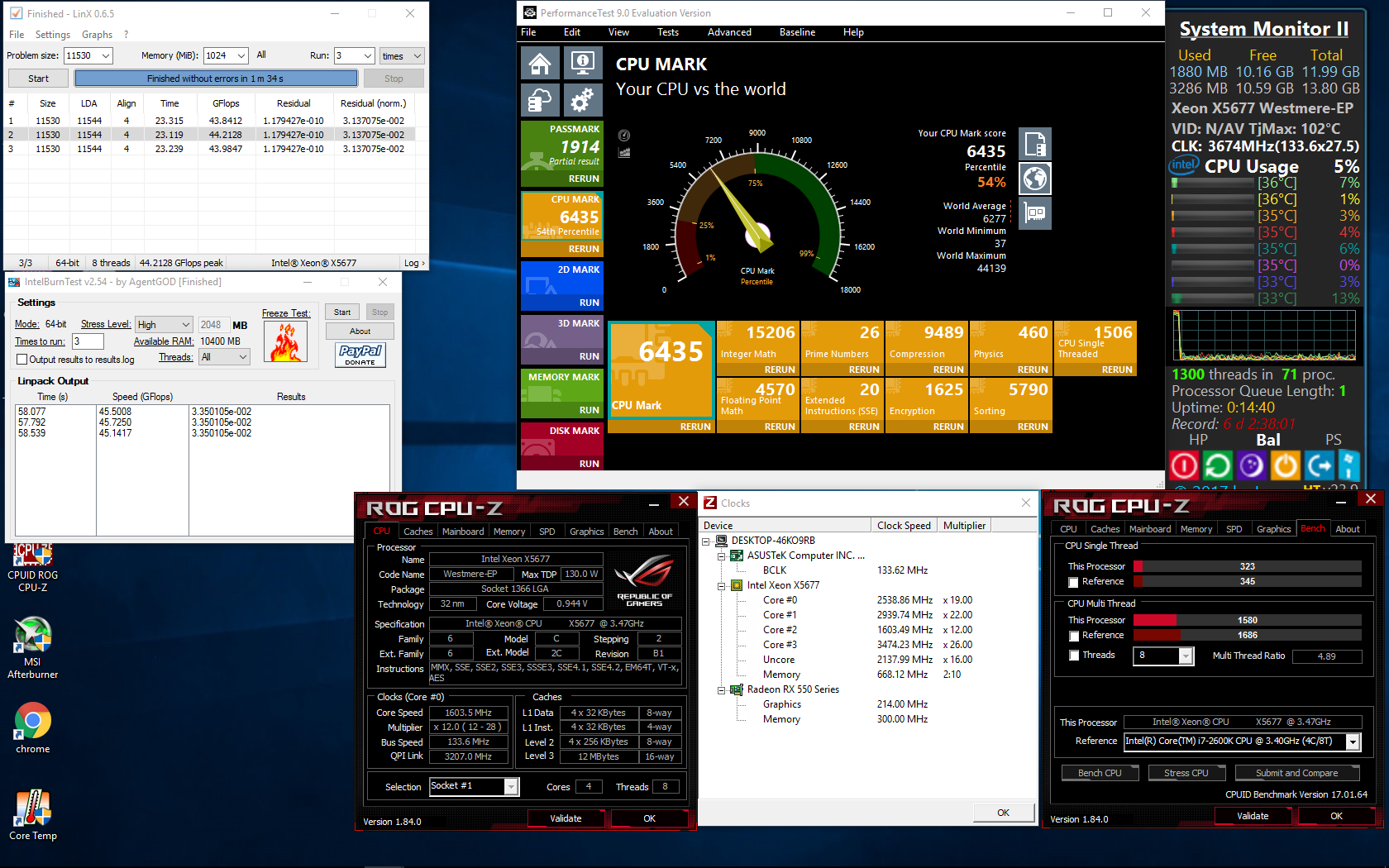Click Submit and Compare button
Viewport: 1389px width, 868px height.
pos(1296,773)
